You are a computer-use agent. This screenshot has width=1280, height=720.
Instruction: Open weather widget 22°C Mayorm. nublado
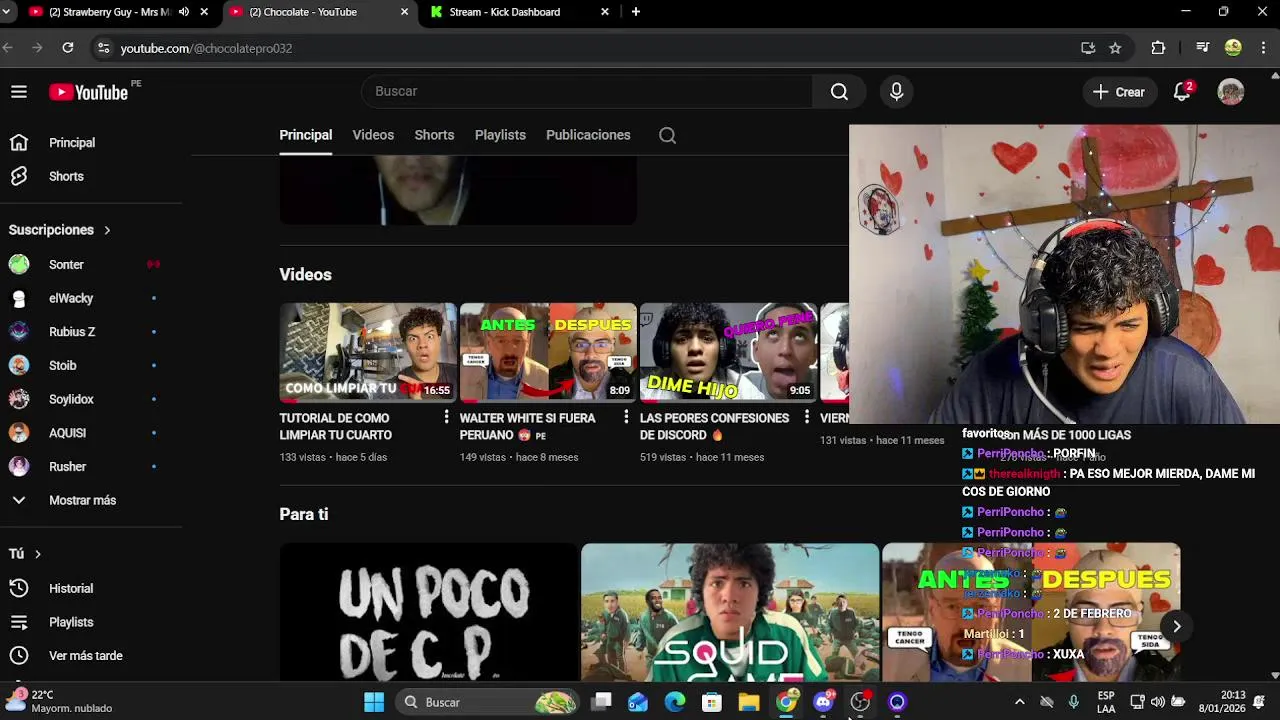pyautogui.click(x=60, y=702)
